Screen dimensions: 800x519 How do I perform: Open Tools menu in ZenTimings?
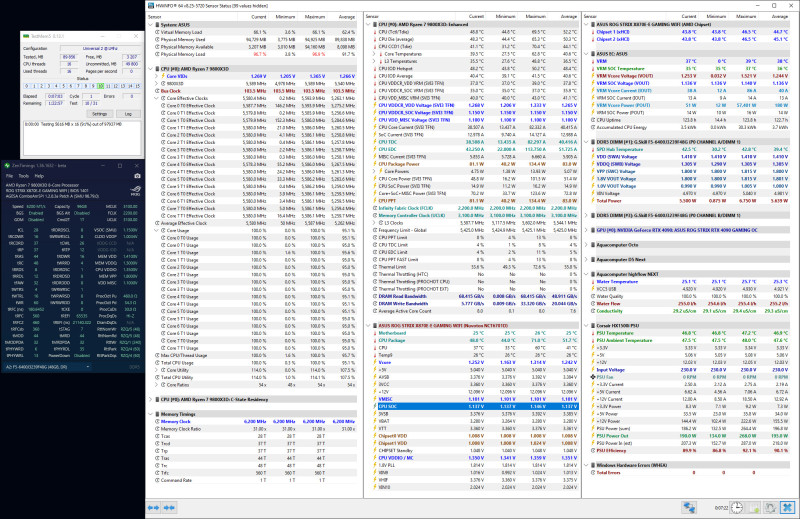[23, 176]
